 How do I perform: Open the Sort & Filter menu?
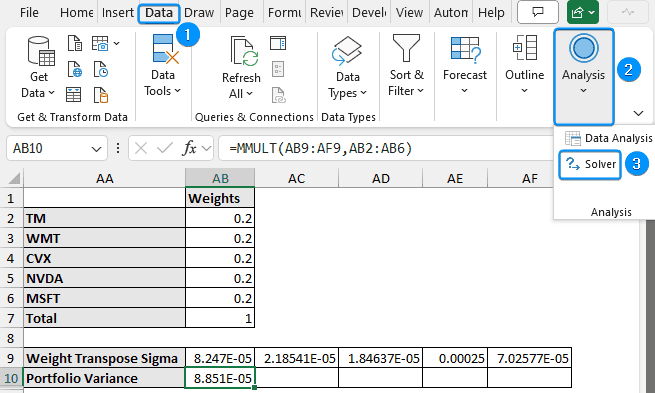click(x=406, y=66)
